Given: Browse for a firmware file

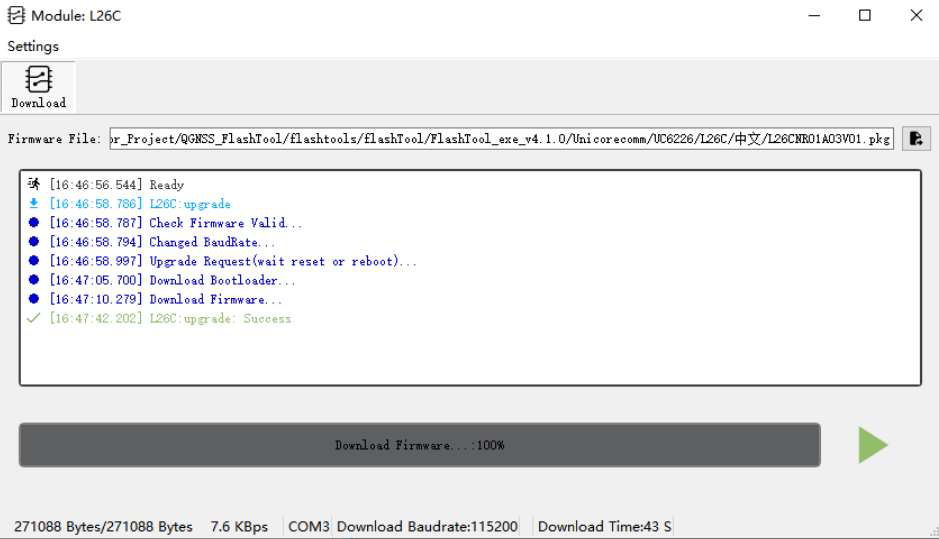Looking at the screenshot, I should pos(916,138).
